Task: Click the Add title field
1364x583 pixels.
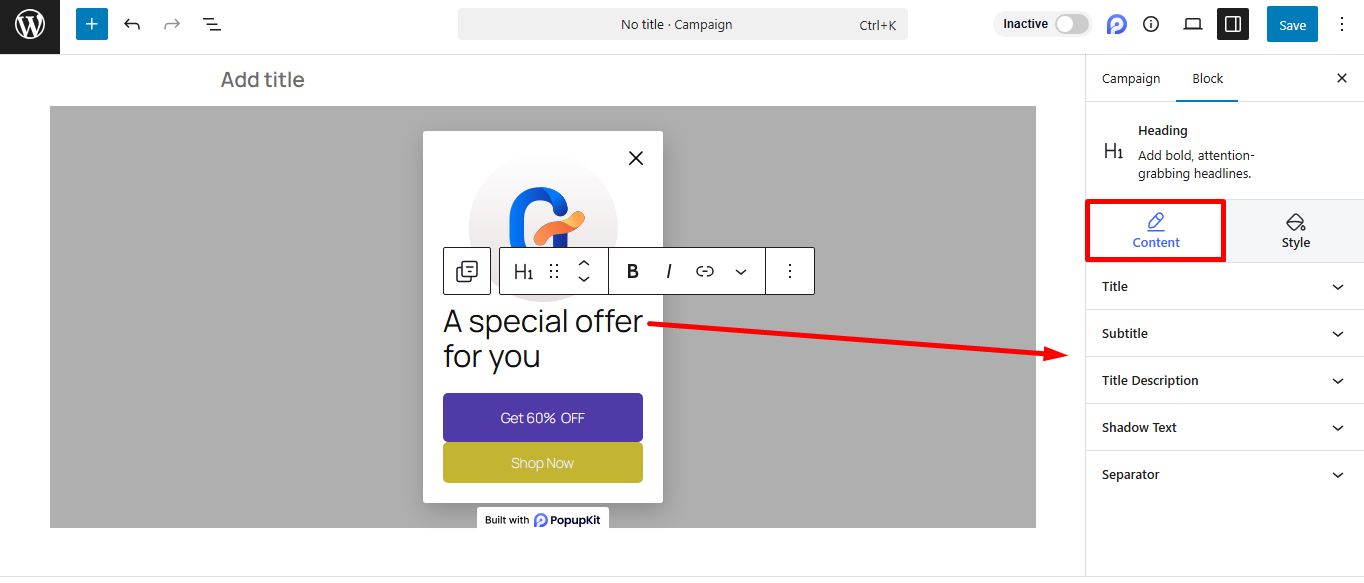Action: pyautogui.click(x=263, y=80)
